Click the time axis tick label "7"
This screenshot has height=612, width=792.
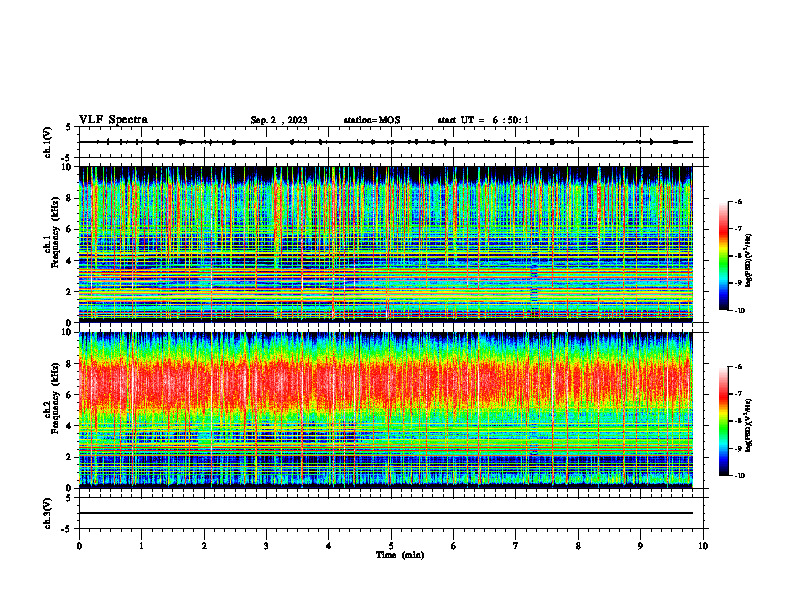pyautogui.click(x=516, y=546)
